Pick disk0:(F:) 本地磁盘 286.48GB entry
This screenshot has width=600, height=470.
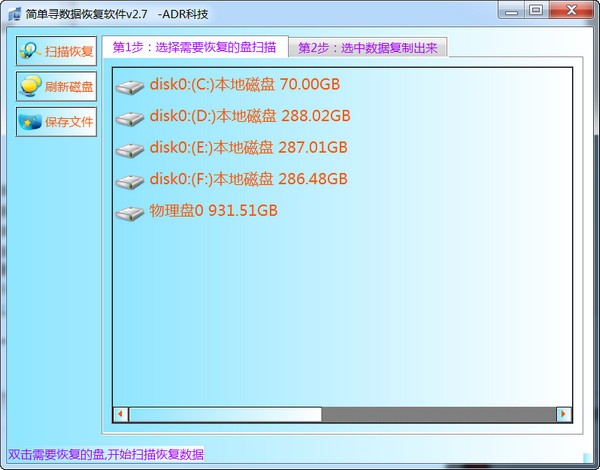248,180
